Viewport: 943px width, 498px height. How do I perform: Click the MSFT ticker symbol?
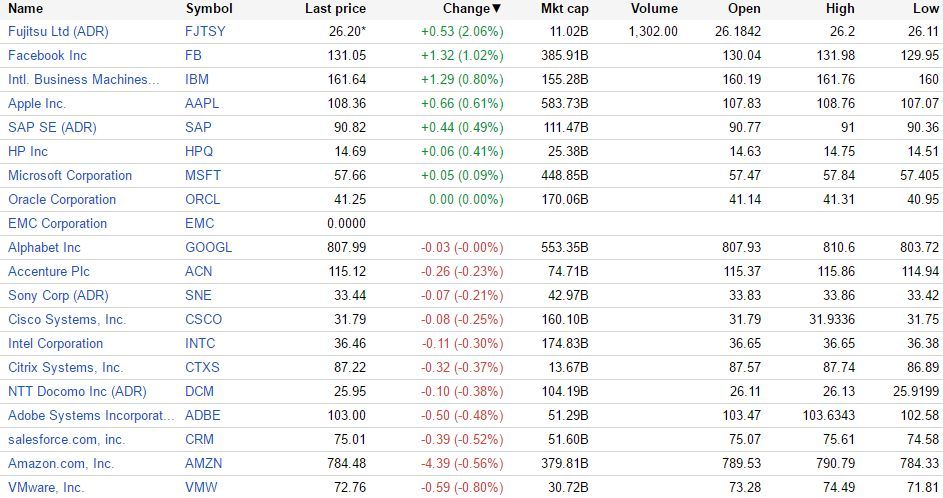coord(202,175)
